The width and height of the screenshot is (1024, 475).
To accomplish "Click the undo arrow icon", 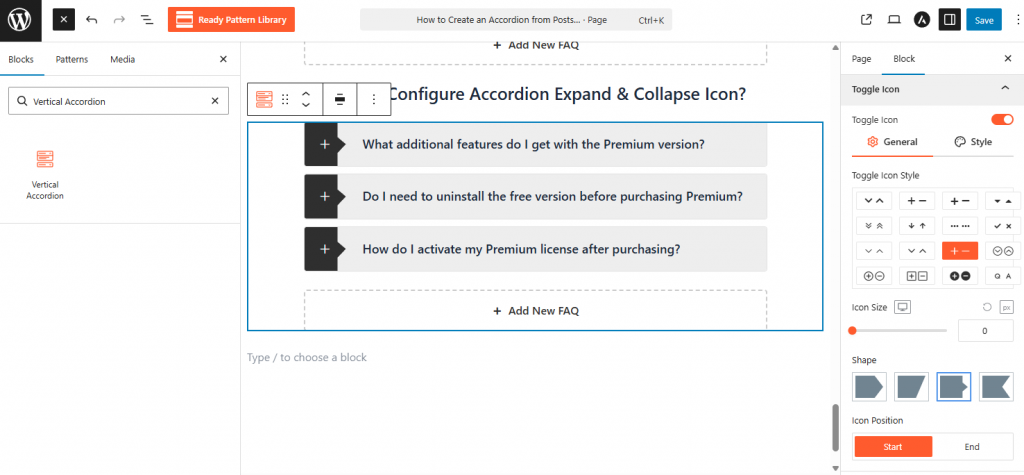I will [x=92, y=20].
